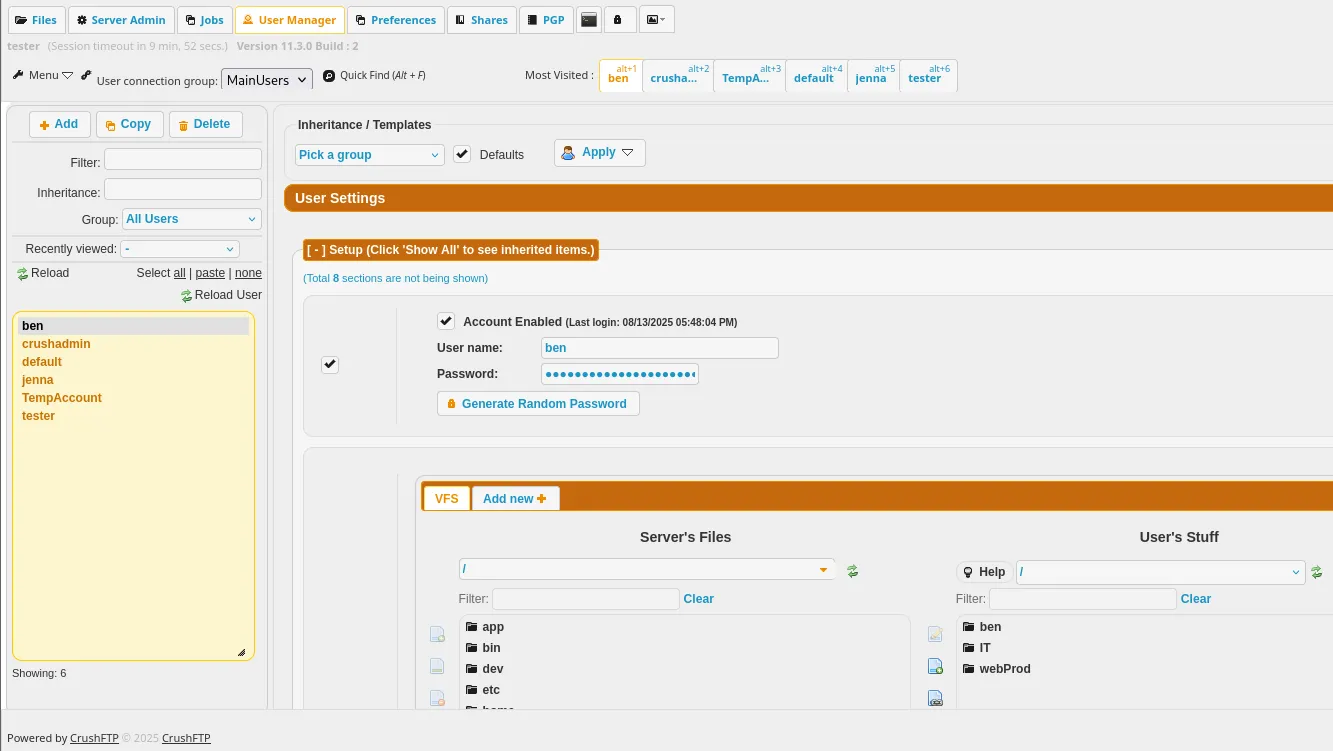
Task: Toggle the Defaults checkbox
Action: pos(462,154)
